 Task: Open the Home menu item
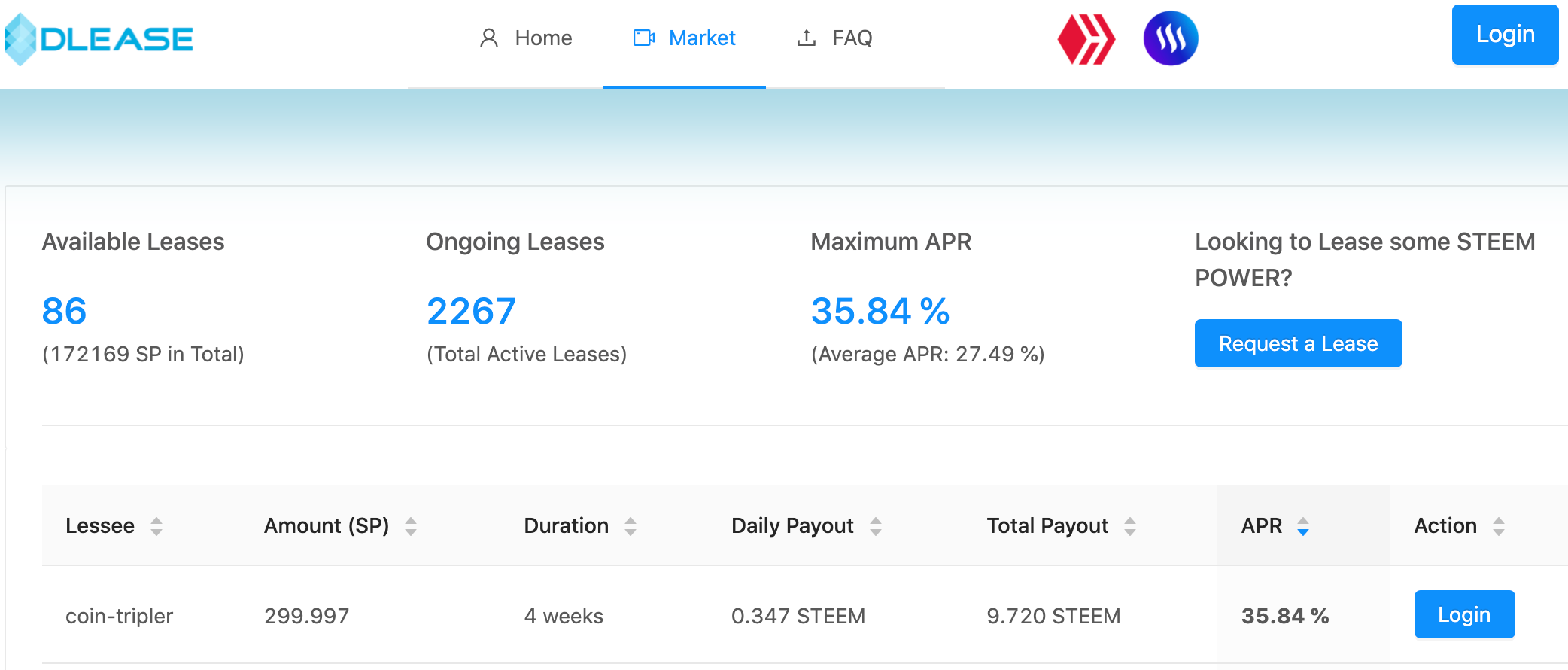coord(525,38)
